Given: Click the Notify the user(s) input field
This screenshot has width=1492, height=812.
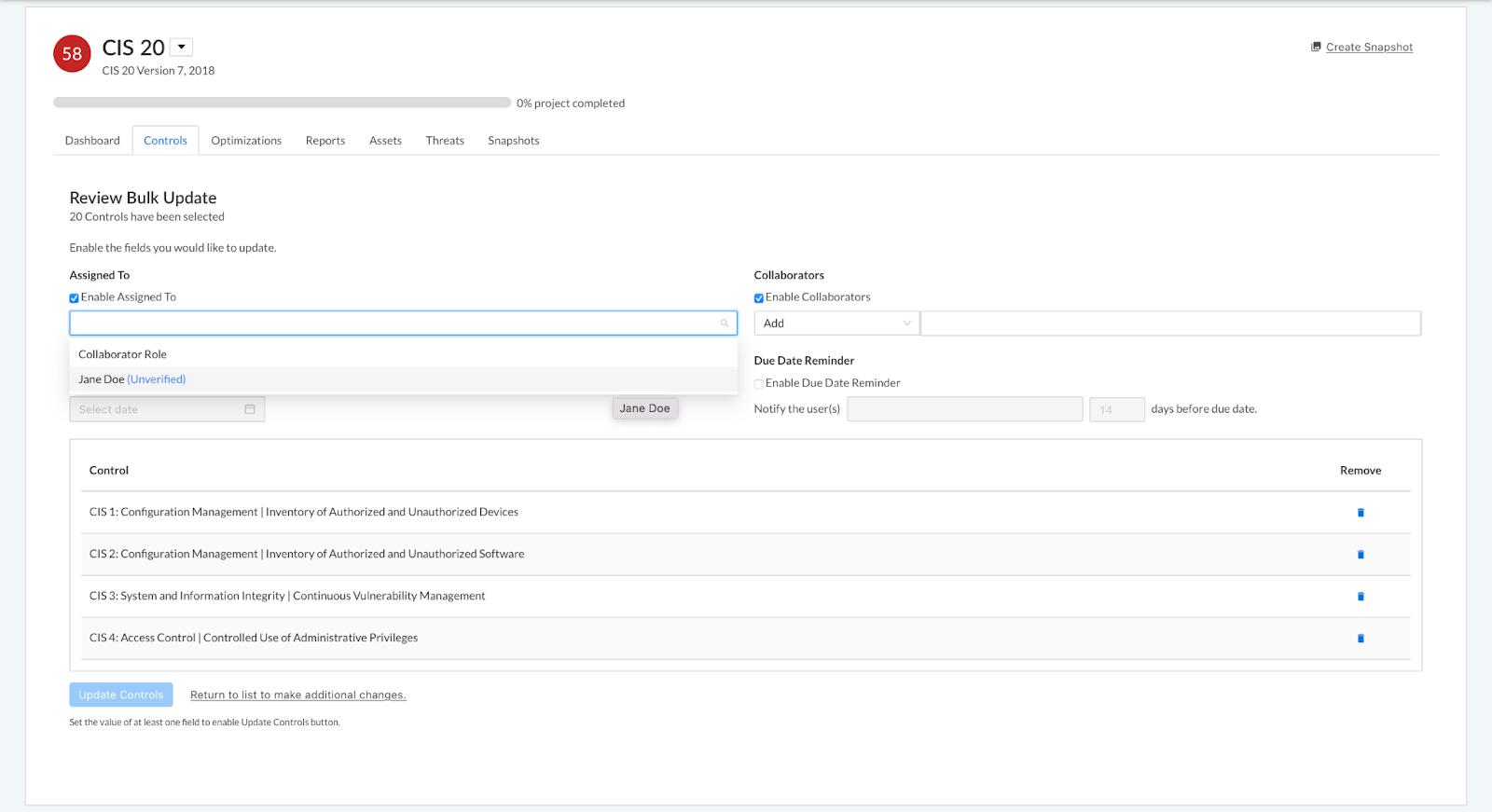Looking at the screenshot, I should tap(965, 409).
